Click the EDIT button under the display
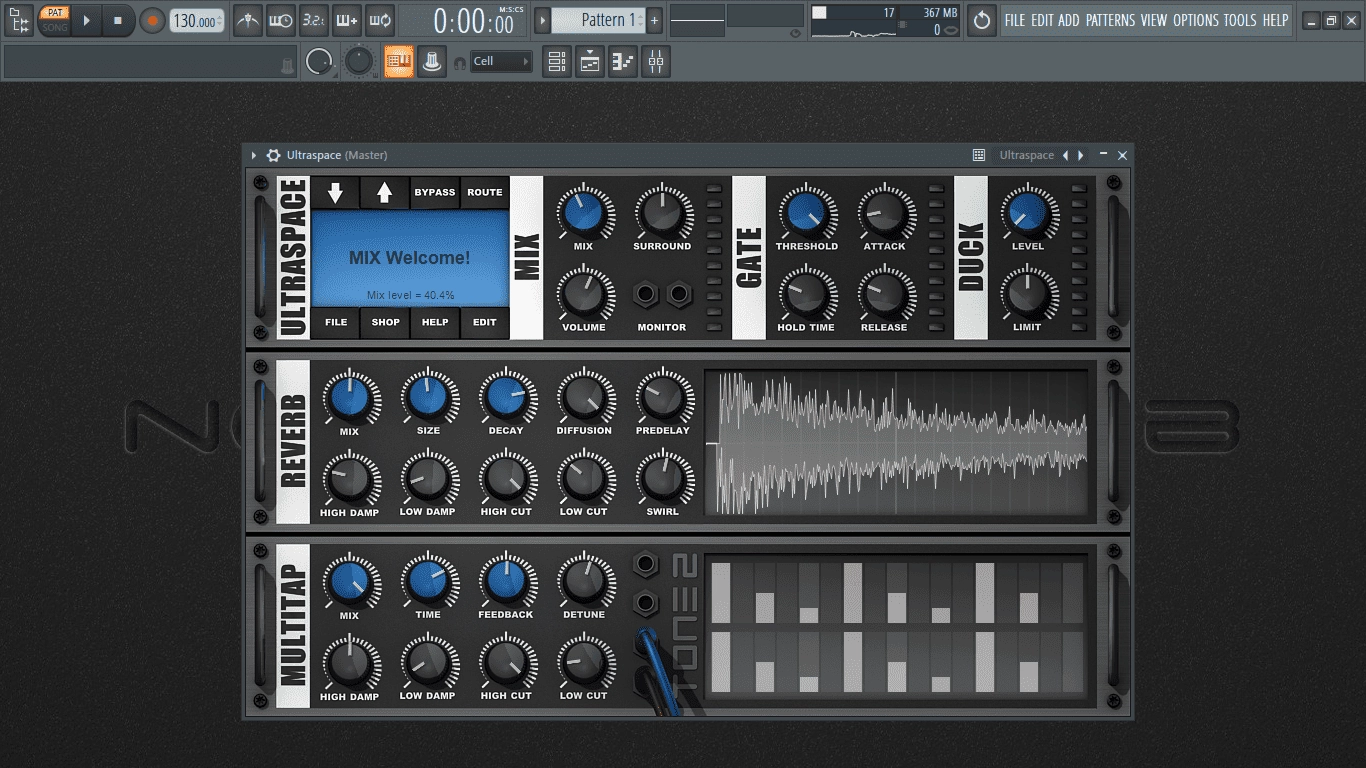This screenshot has width=1366, height=768. 485,323
